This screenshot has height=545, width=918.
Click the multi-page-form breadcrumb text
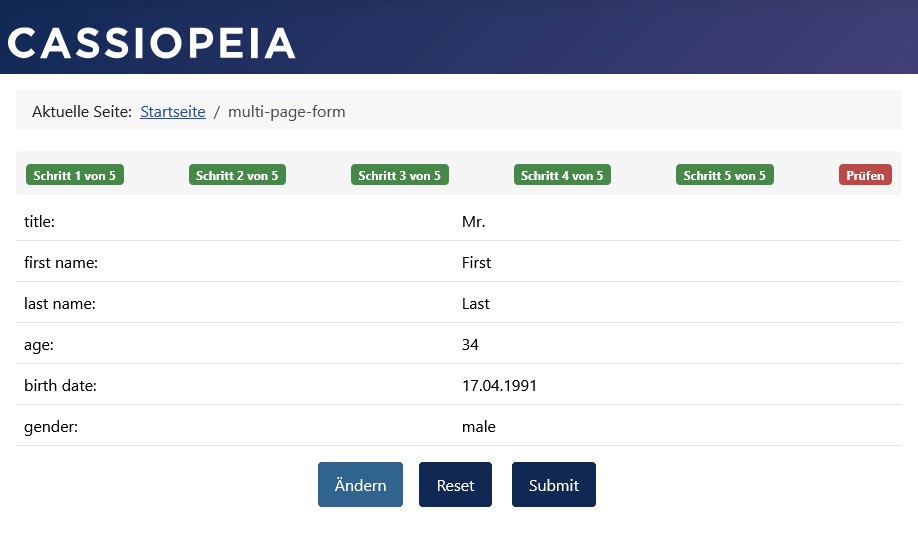click(x=286, y=112)
